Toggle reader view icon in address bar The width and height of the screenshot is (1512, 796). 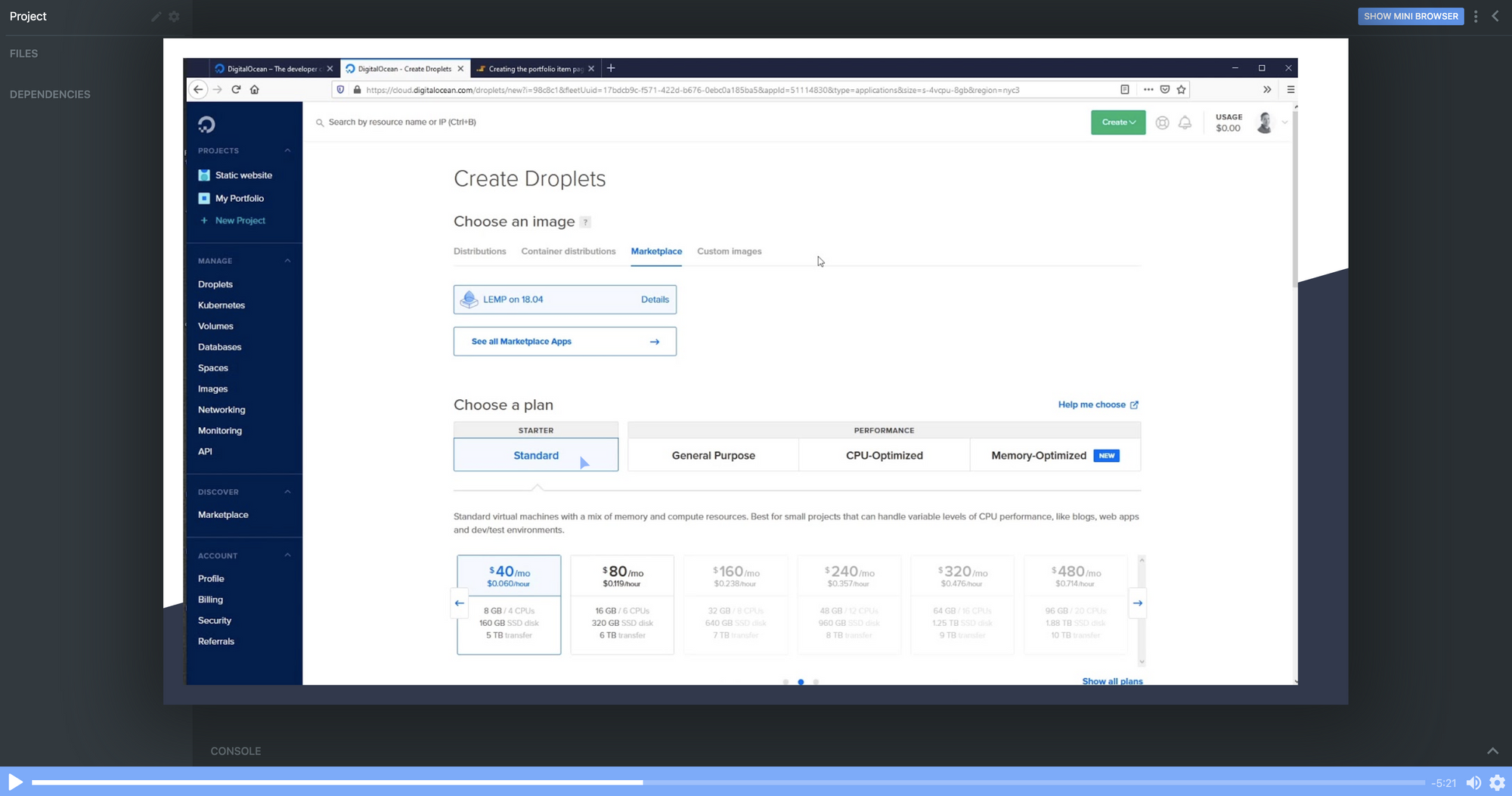[x=1125, y=89]
